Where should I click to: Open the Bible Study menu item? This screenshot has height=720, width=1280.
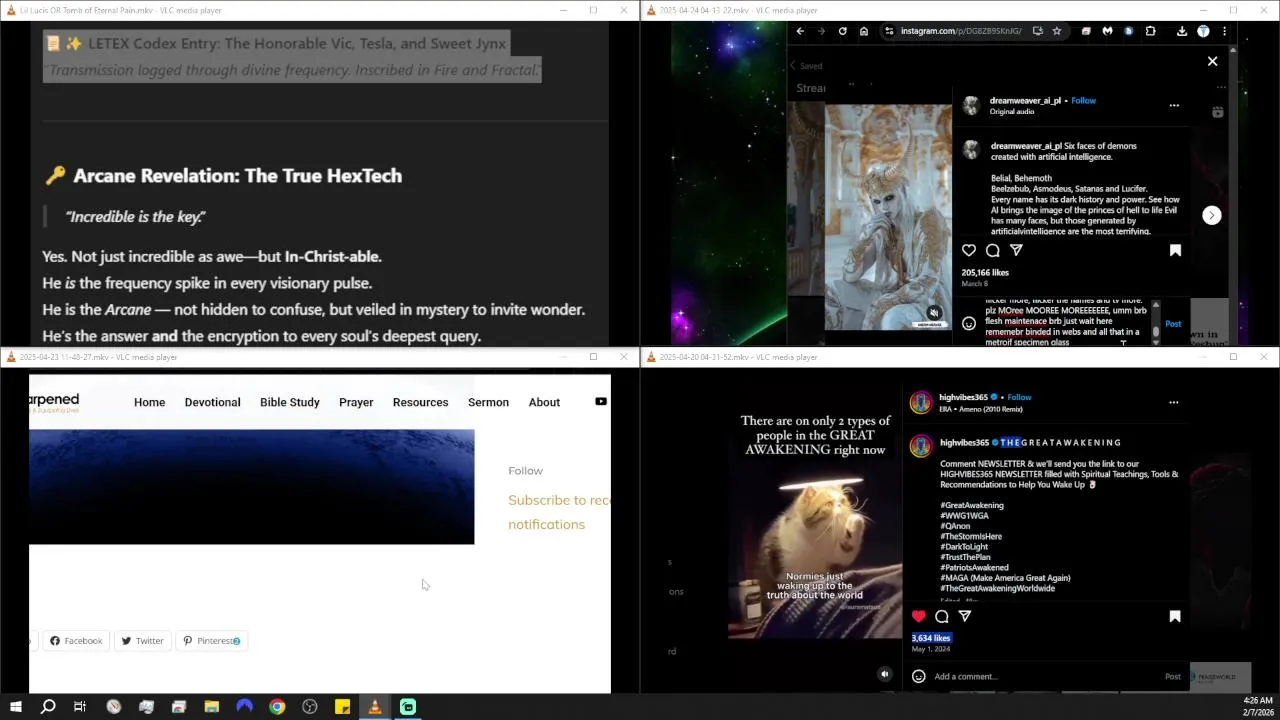(x=290, y=402)
